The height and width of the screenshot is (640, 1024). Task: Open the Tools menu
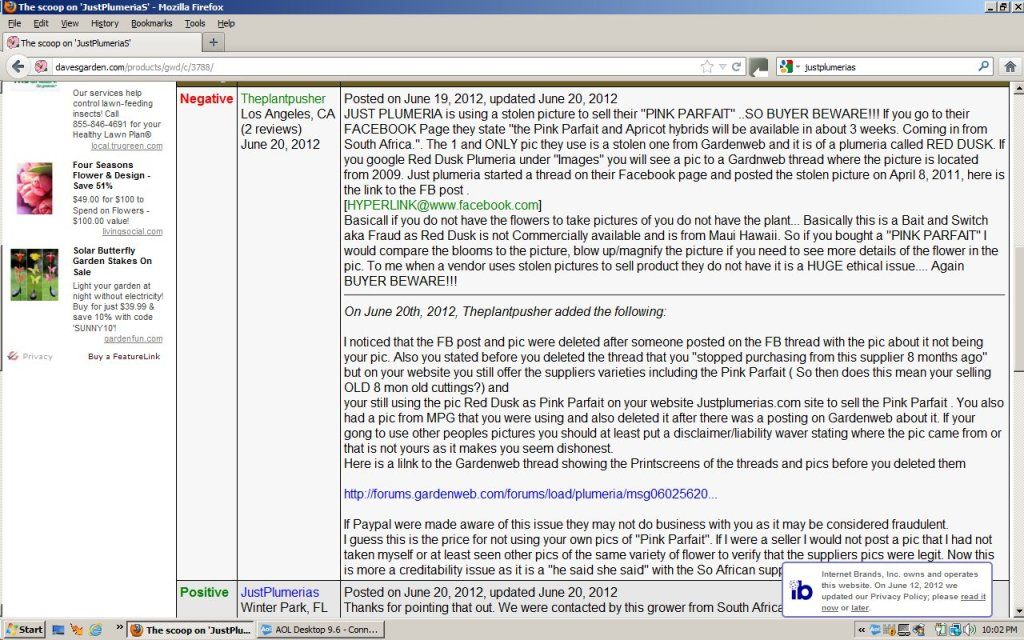pyautogui.click(x=195, y=24)
